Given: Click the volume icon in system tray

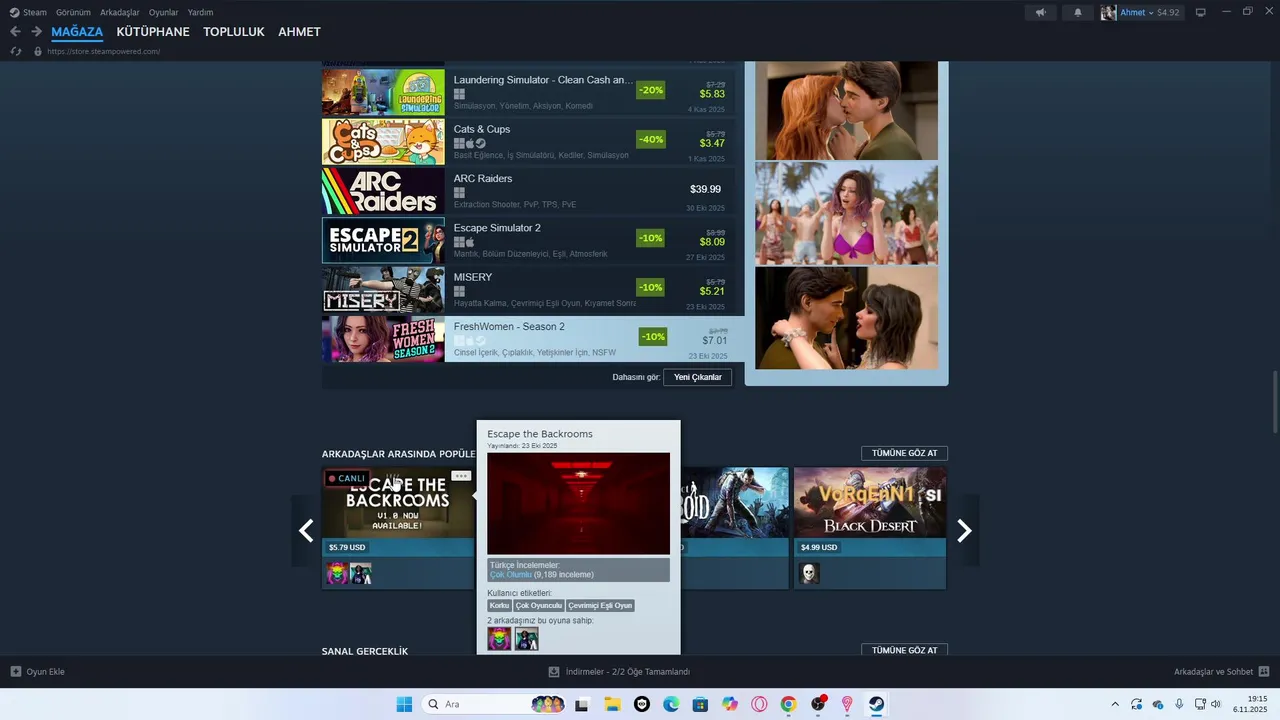Looking at the screenshot, I should tap(1216, 704).
